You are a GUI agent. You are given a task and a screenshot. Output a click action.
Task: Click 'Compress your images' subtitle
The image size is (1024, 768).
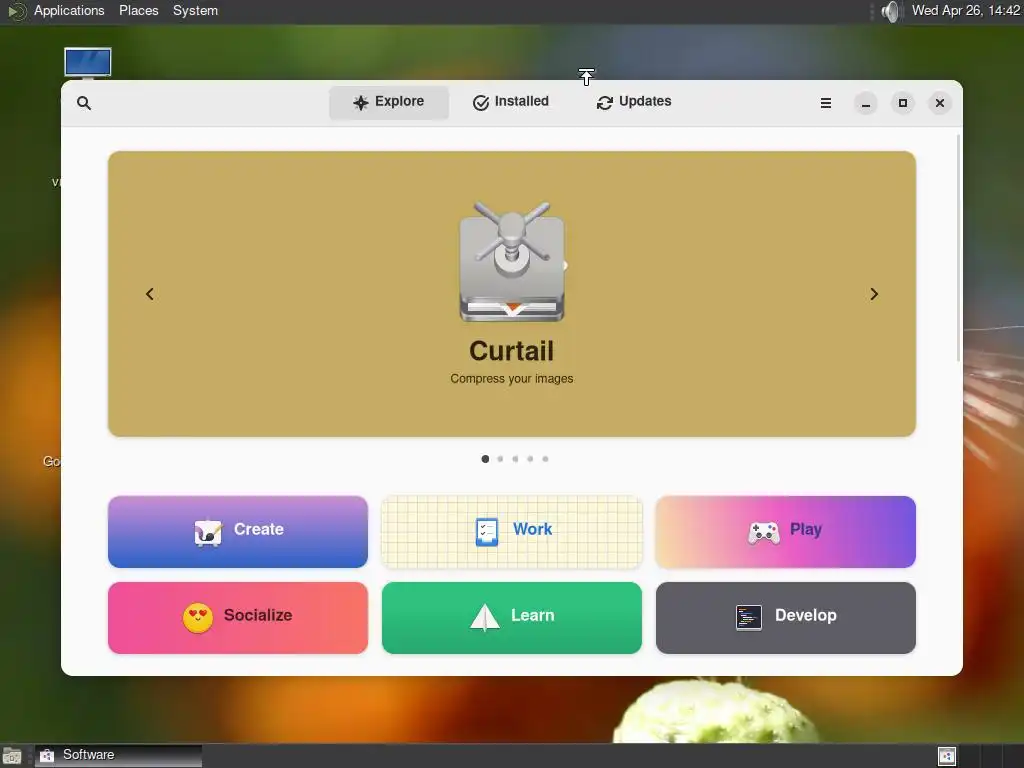pos(511,379)
